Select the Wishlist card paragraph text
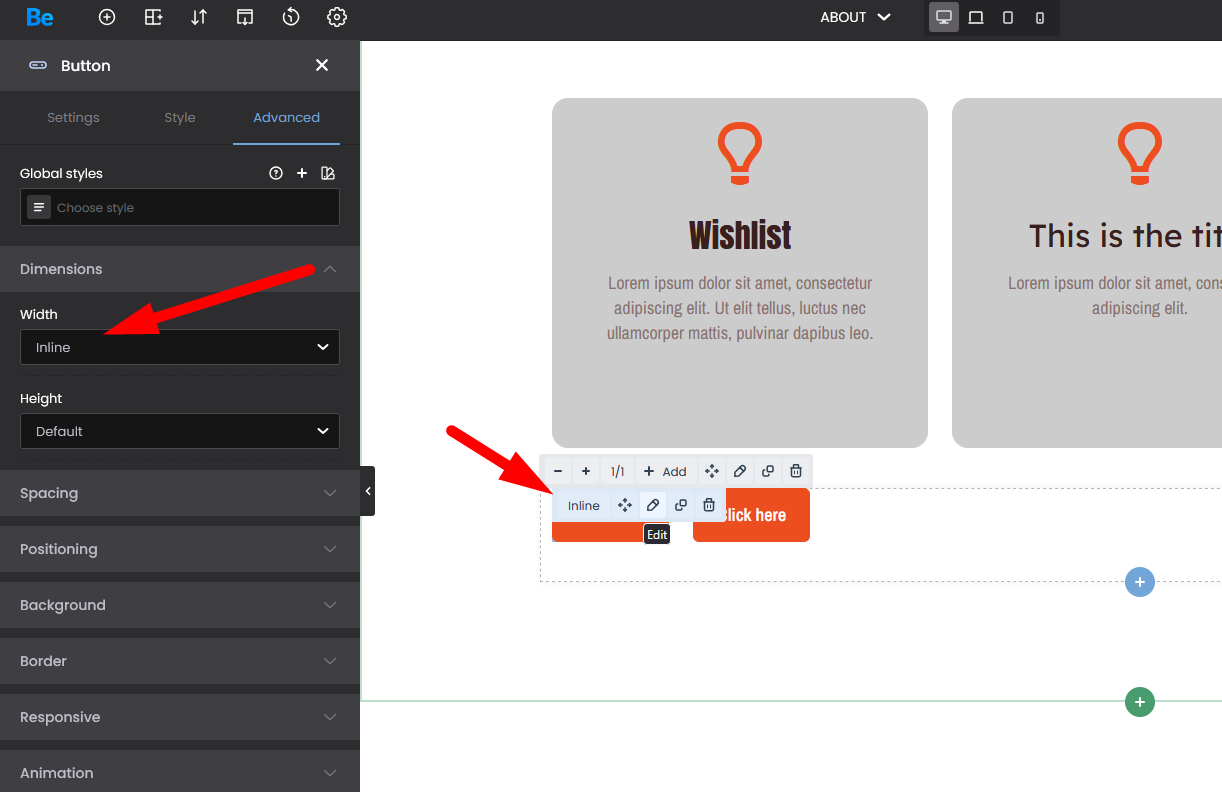The height and width of the screenshot is (792, 1222). (x=740, y=308)
